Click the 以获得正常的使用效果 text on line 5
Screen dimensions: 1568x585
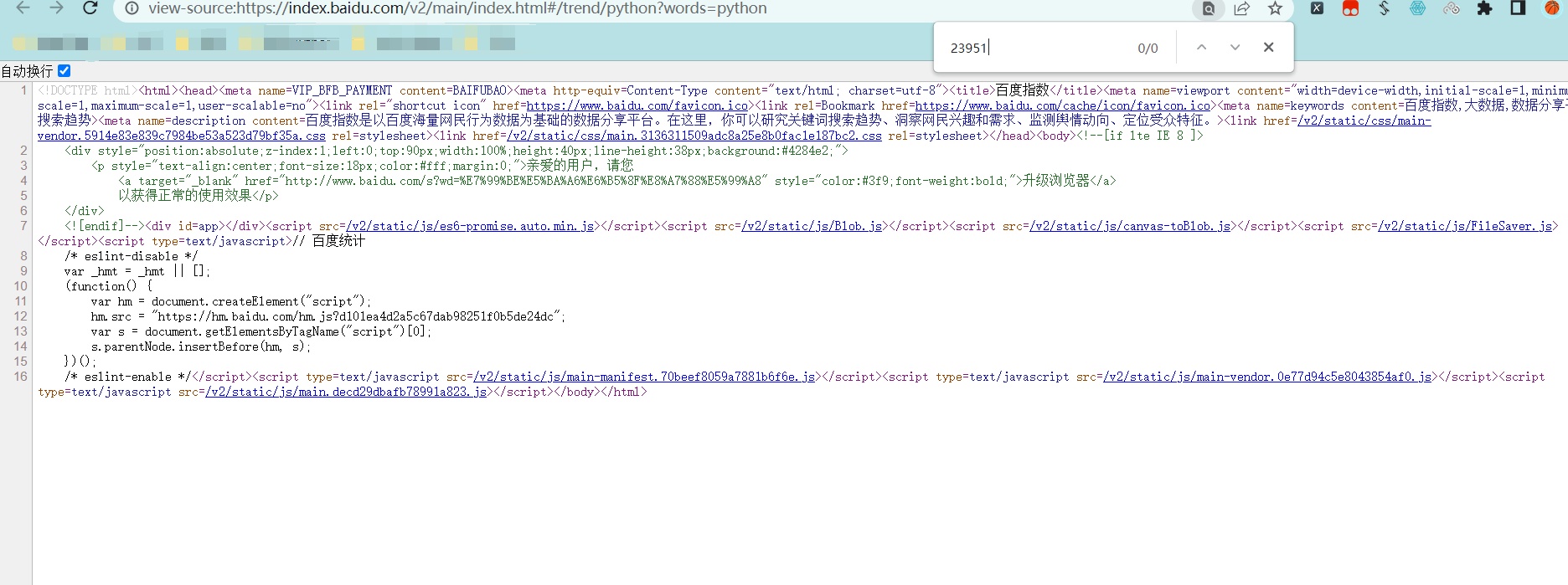click(184, 196)
